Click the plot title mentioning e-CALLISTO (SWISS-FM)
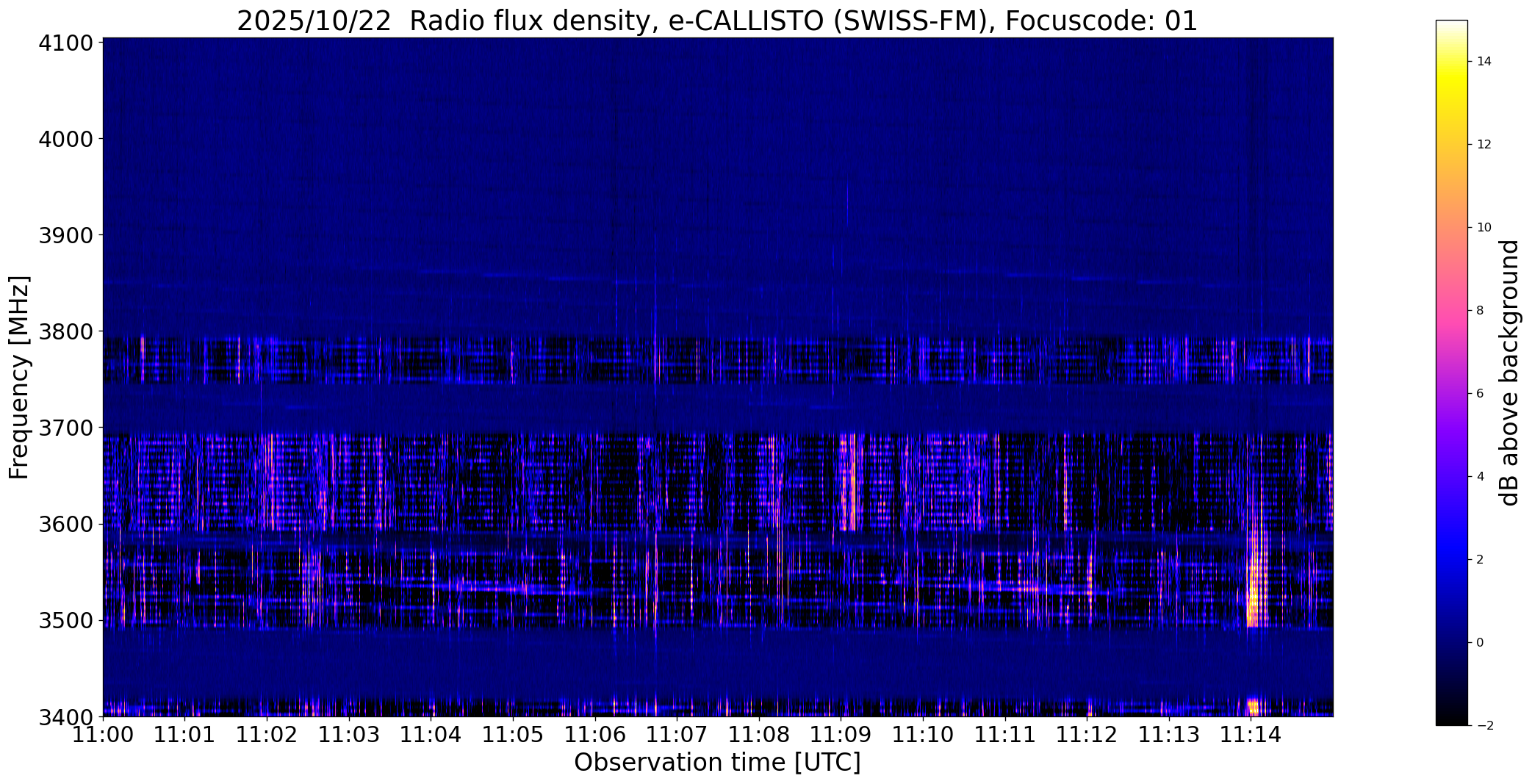The height and width of the screenshot is (784, 1532). [717, 21]
